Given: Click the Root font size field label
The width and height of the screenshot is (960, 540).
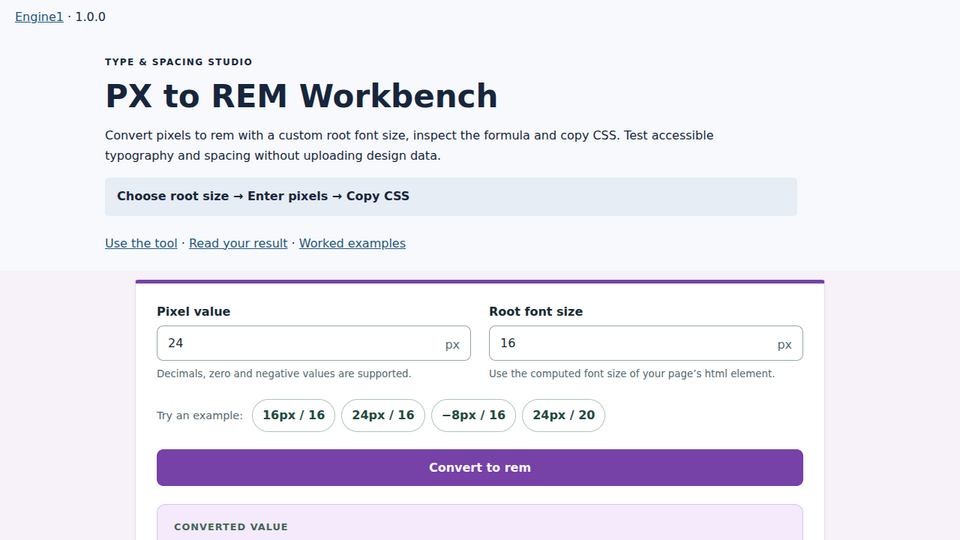Looking at the screenshot, I should (536, 312).
